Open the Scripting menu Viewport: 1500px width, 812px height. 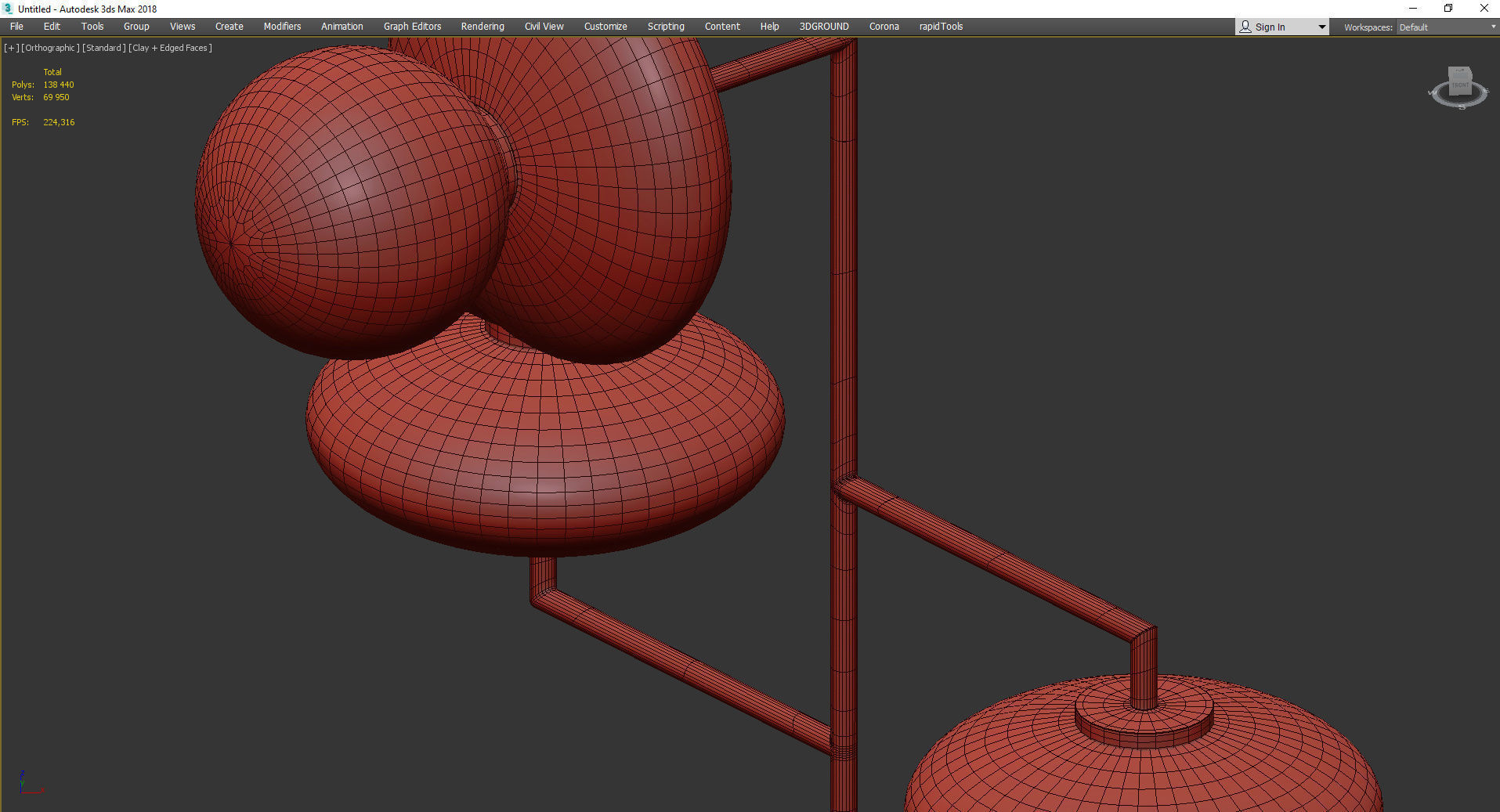pyautogui.click(x=666, y=27)
